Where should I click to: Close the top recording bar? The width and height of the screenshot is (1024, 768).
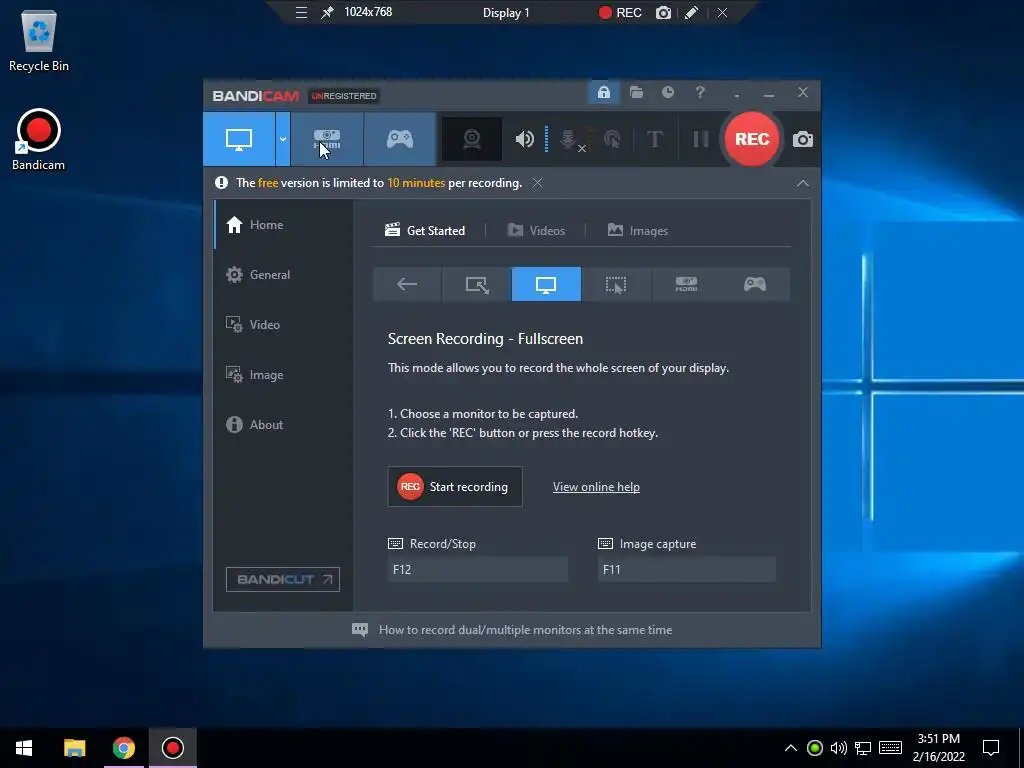[x=722, y=12]
